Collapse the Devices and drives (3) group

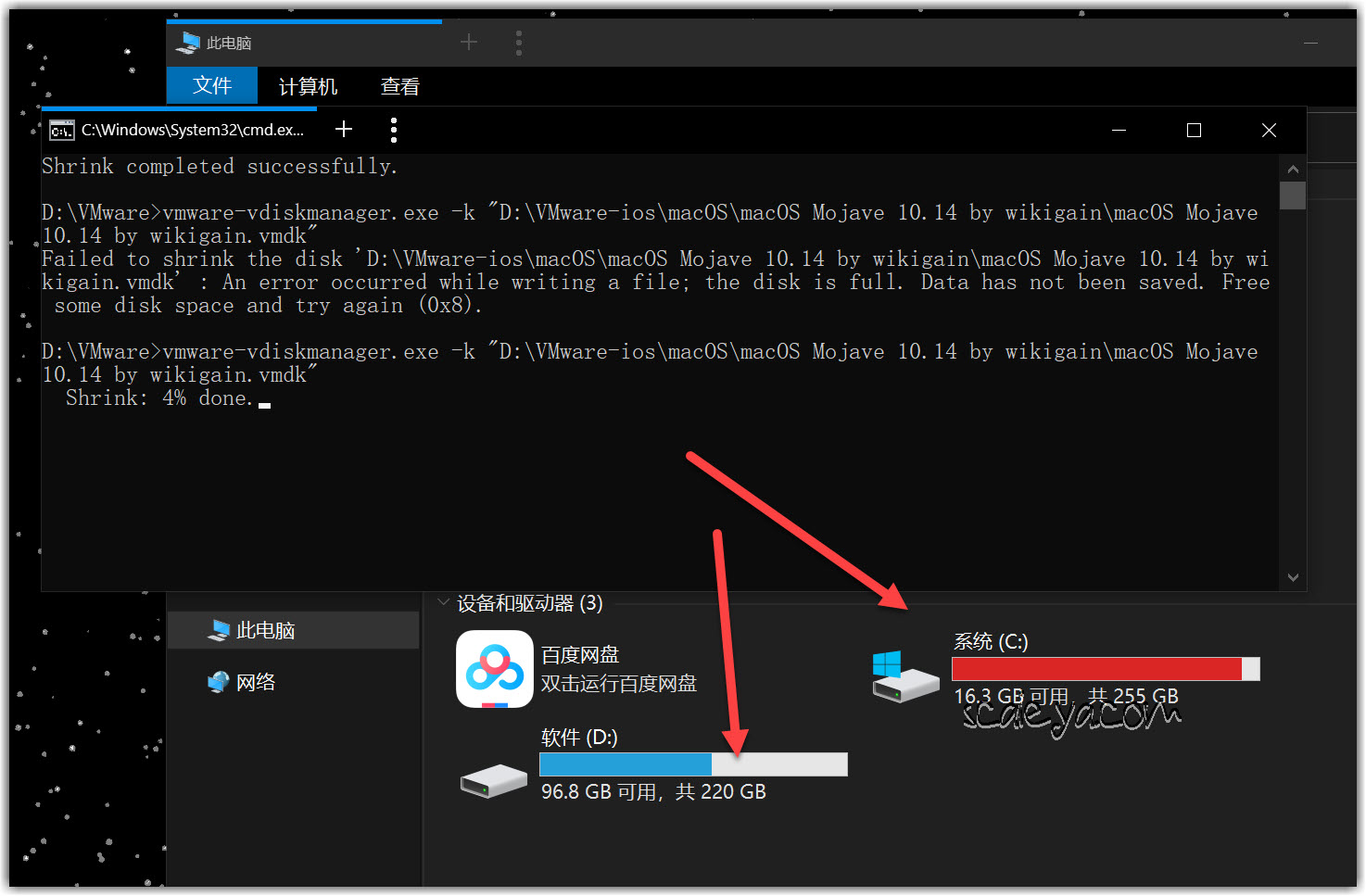point(443,603)
